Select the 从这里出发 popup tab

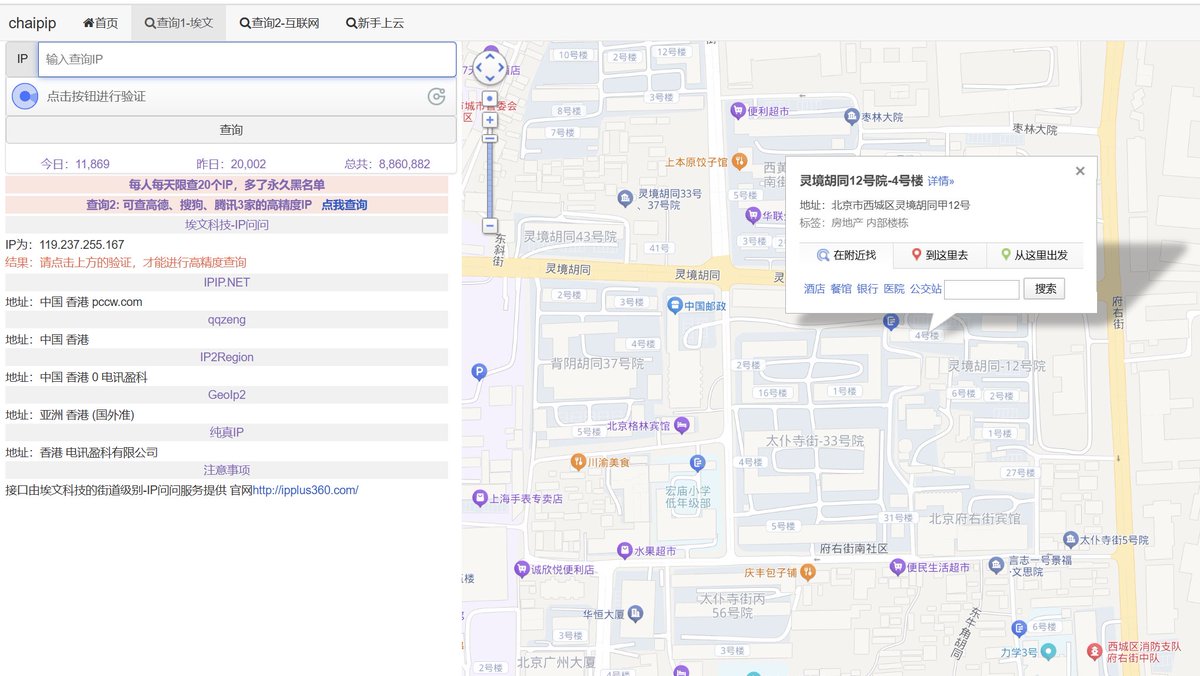pos(1034,255)
